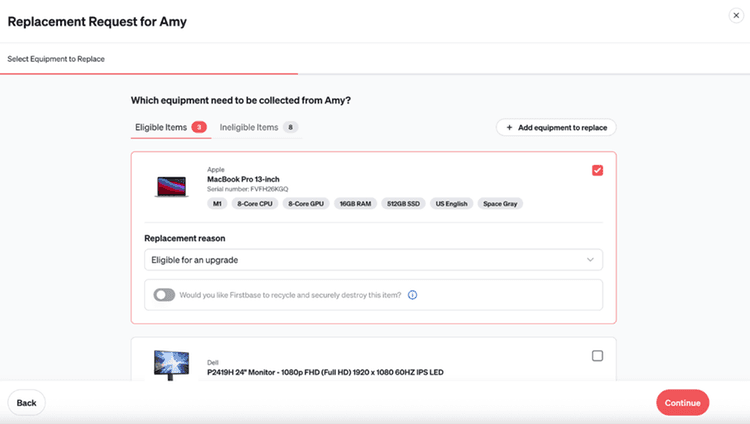Click the MacBook Pro product image
This screenshot has height=424, width=750.
(172, 186)
